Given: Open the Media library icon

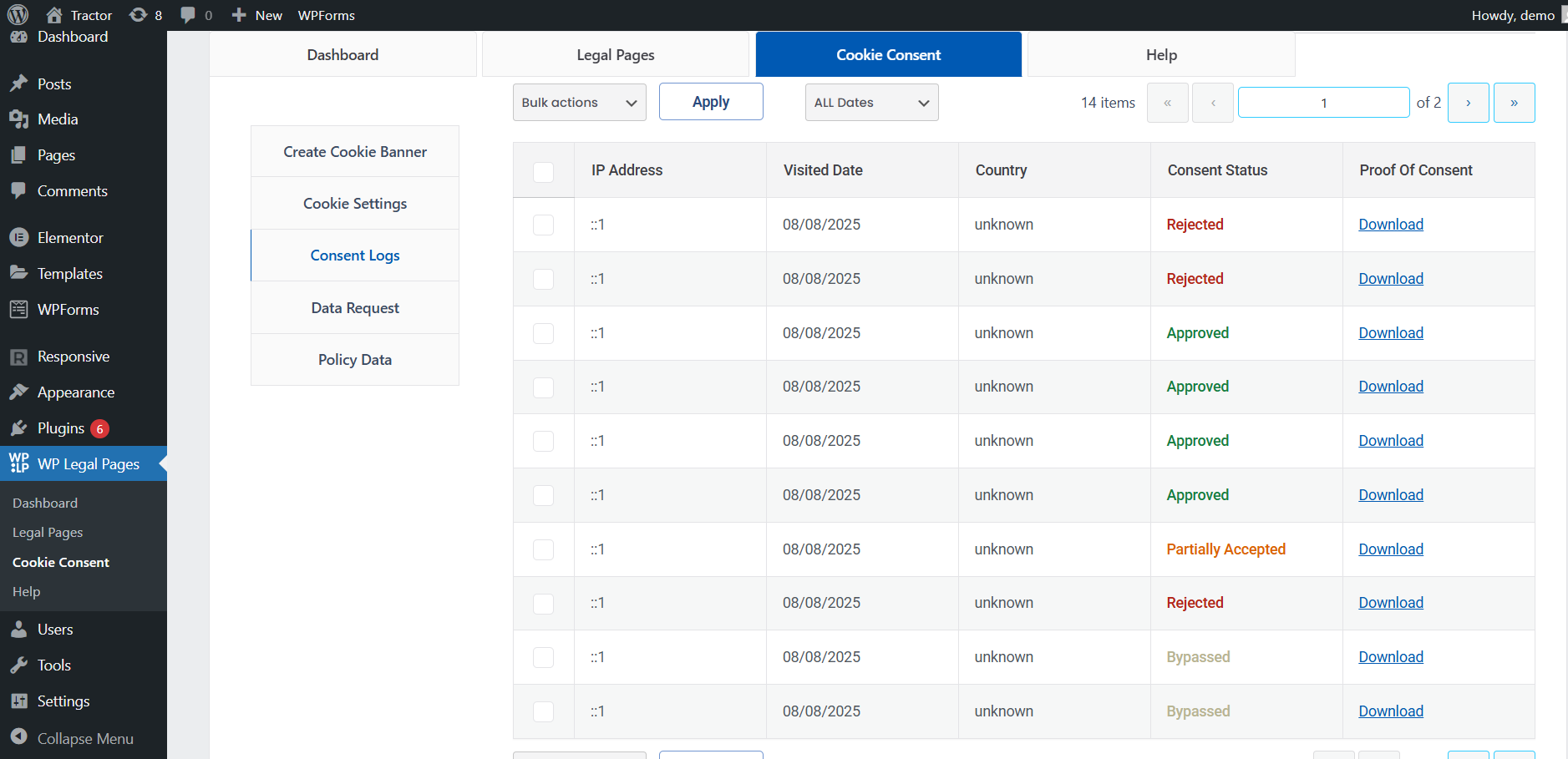Looking at the screenshot, I should coord(18,119).
